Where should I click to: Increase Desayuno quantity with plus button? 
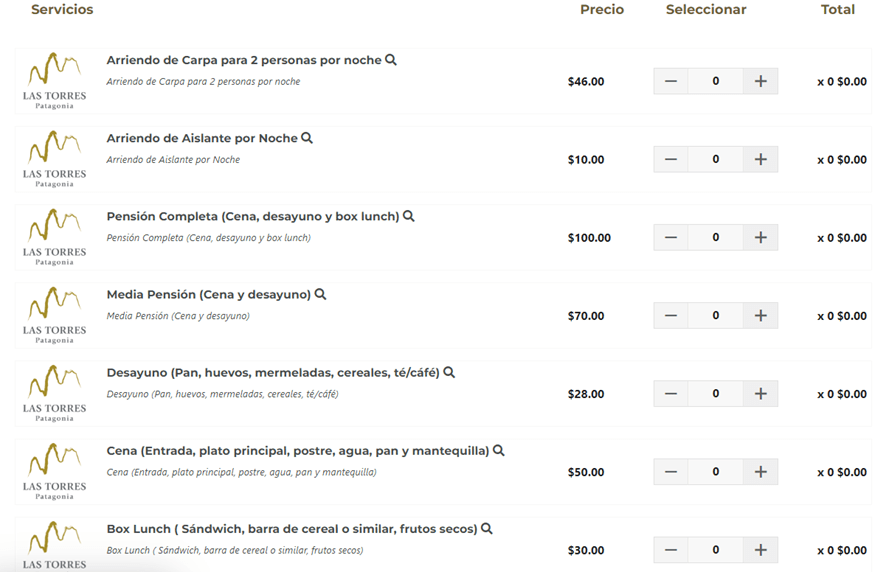(x=760, y=393)
